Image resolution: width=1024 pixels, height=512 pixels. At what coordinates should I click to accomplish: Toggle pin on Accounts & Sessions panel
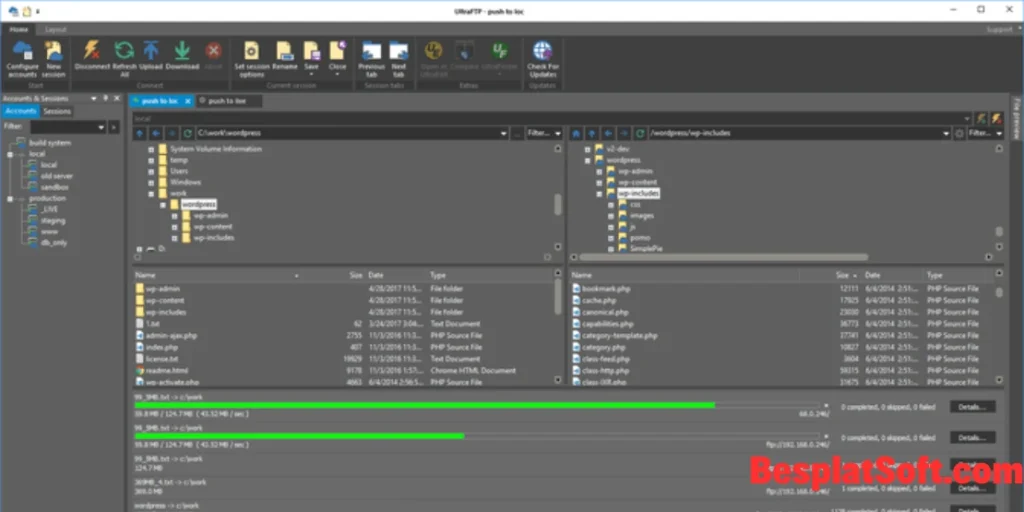pyautogui.click(x=106, y=98)
